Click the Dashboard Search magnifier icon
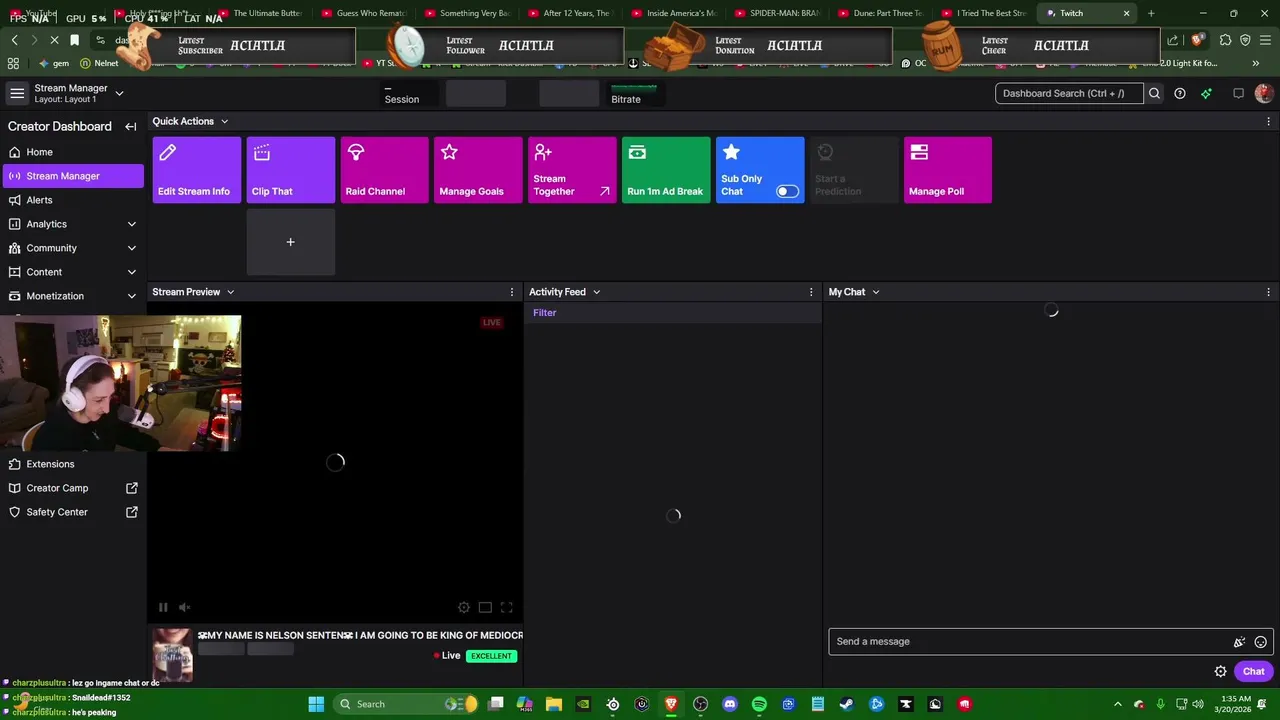 pos(1154,93)
